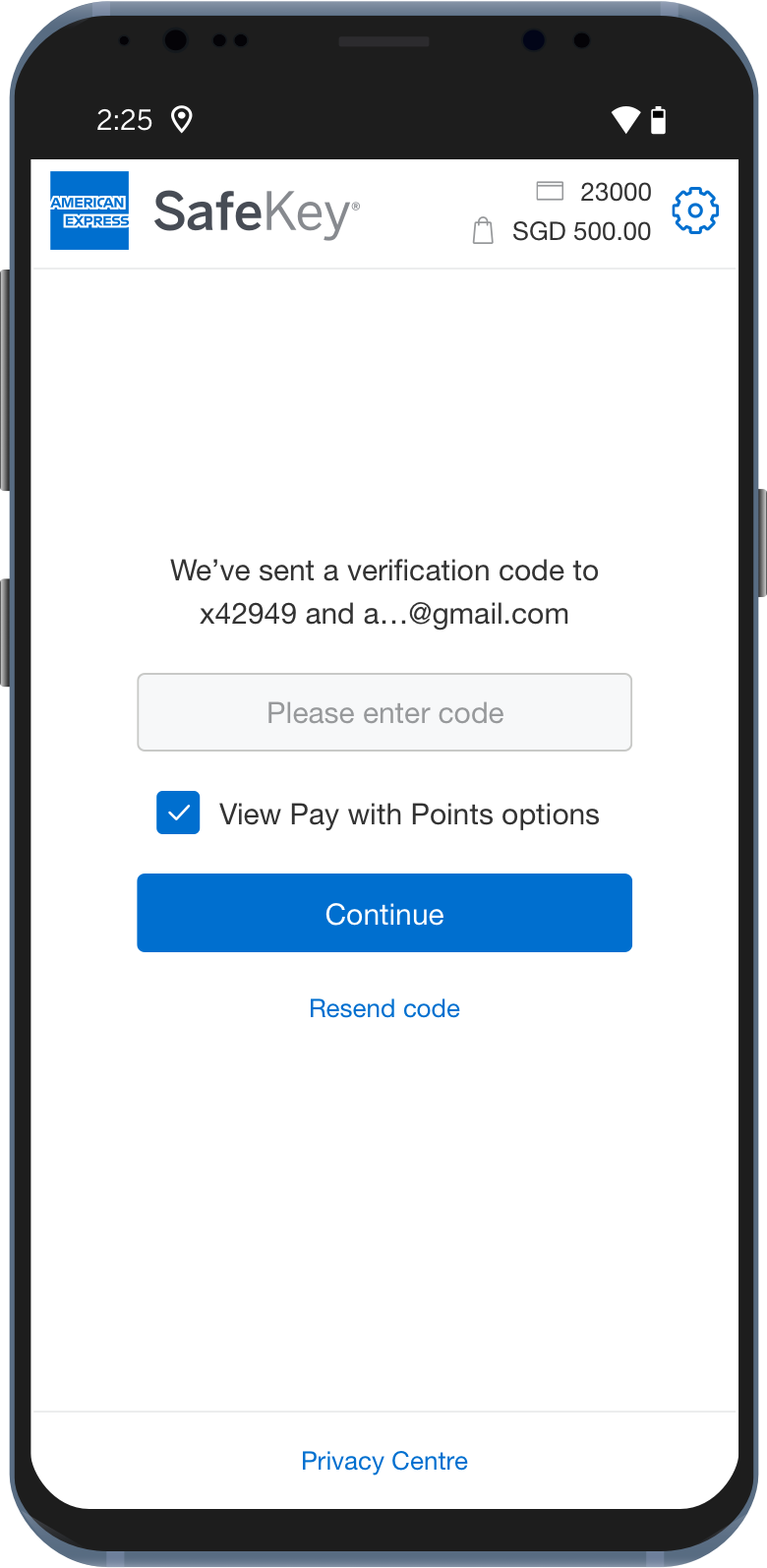
Task: Tap the credit card icon
Action: tap(550, 191)
